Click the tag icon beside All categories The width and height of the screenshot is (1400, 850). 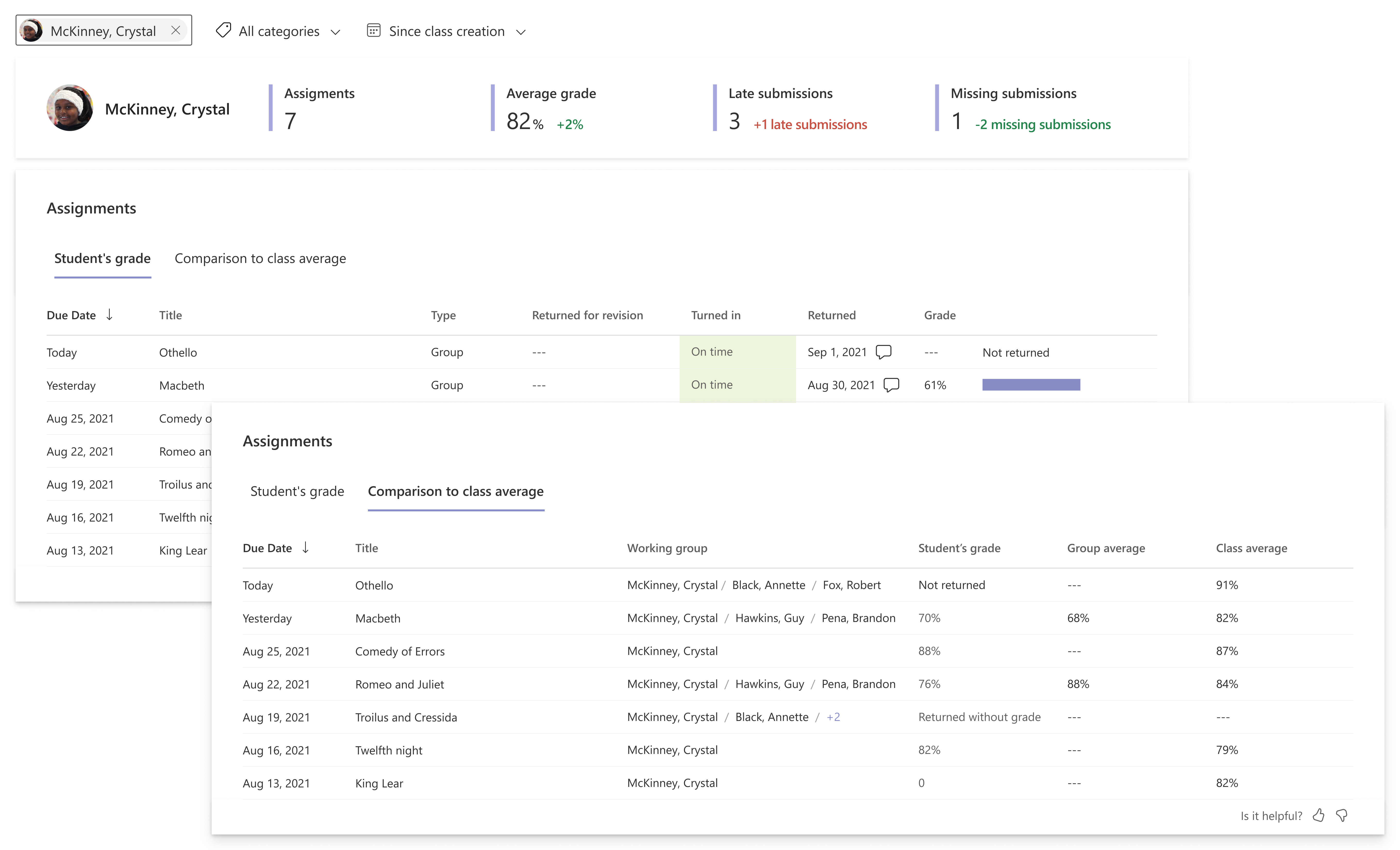click(x=223, y=31)
